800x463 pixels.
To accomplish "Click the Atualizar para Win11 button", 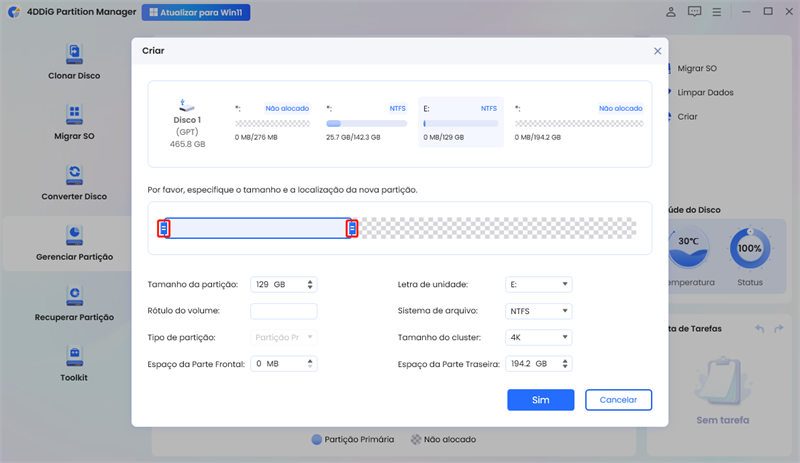I will pyautogui.click(x=196, y=13).
